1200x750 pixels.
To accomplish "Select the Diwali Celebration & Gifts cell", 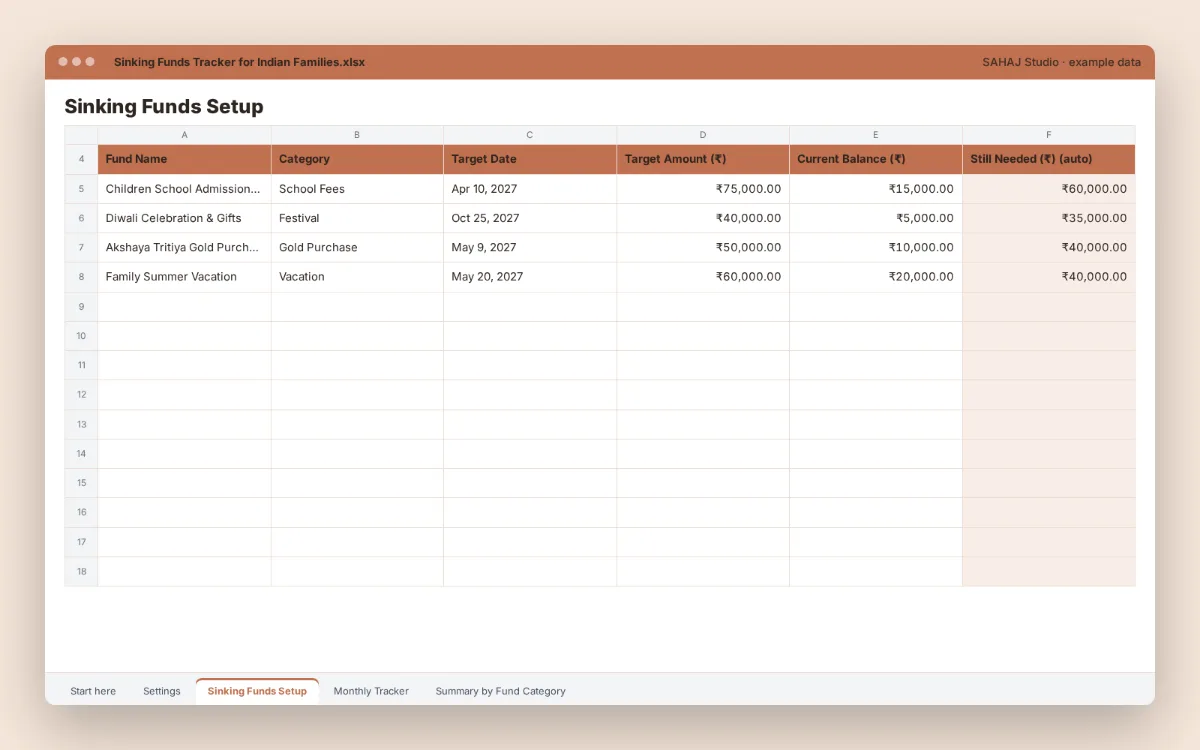I will click(184, 218).
